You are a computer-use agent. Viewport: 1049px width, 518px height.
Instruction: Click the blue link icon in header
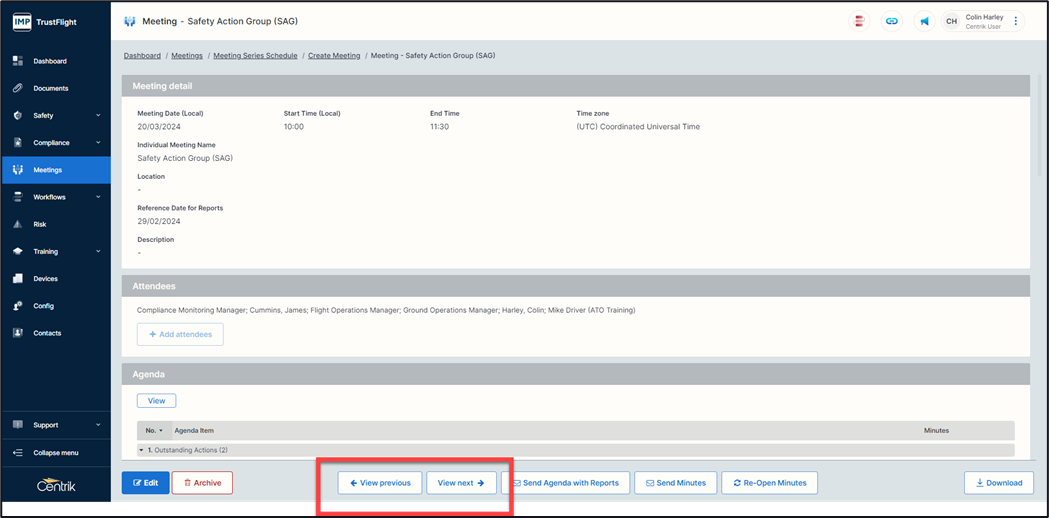coord(890,21)
